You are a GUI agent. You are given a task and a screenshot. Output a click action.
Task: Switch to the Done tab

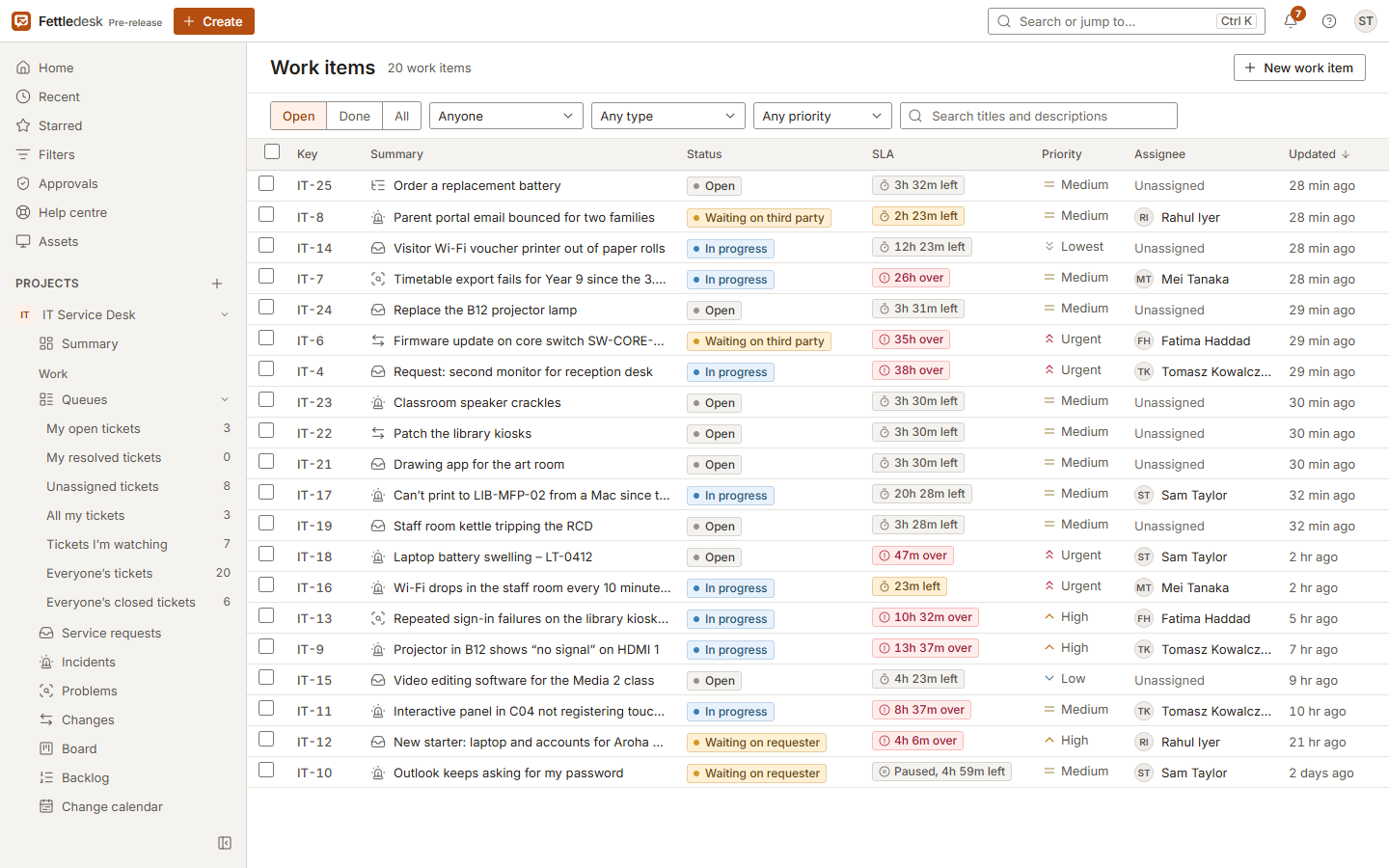(355, 116)
